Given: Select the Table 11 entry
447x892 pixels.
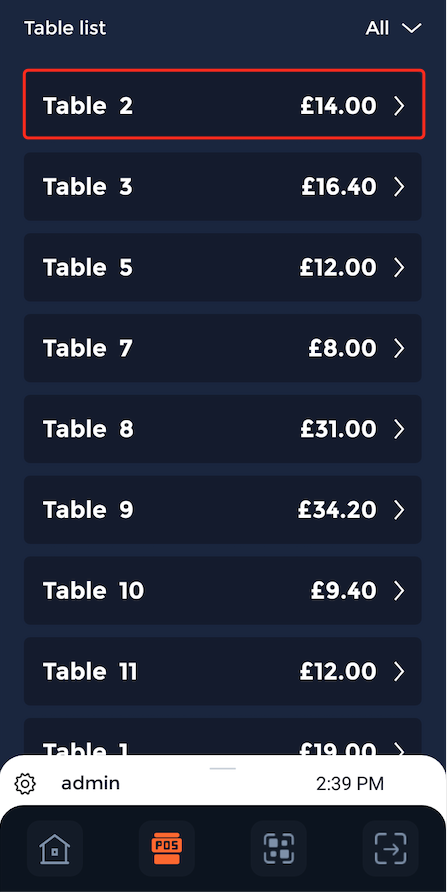Looking at the screenshot, I should coord(223,671).
